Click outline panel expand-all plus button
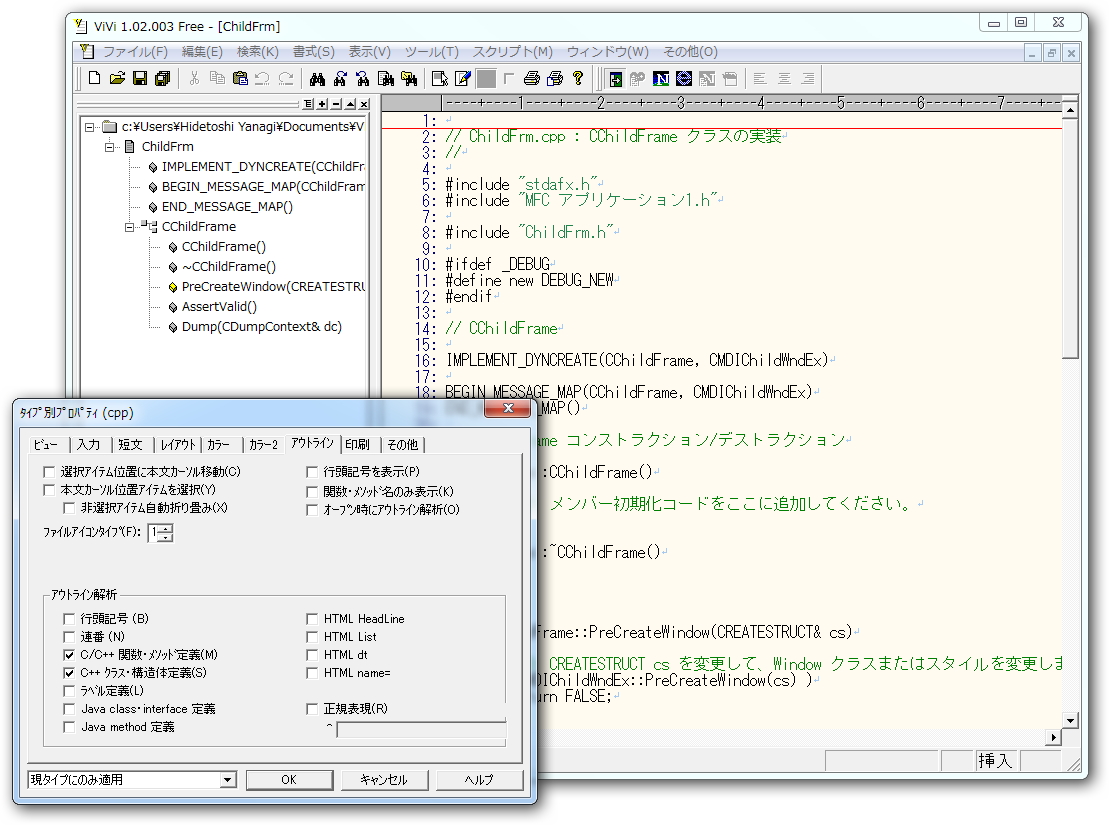 click(x=322, y=104)
